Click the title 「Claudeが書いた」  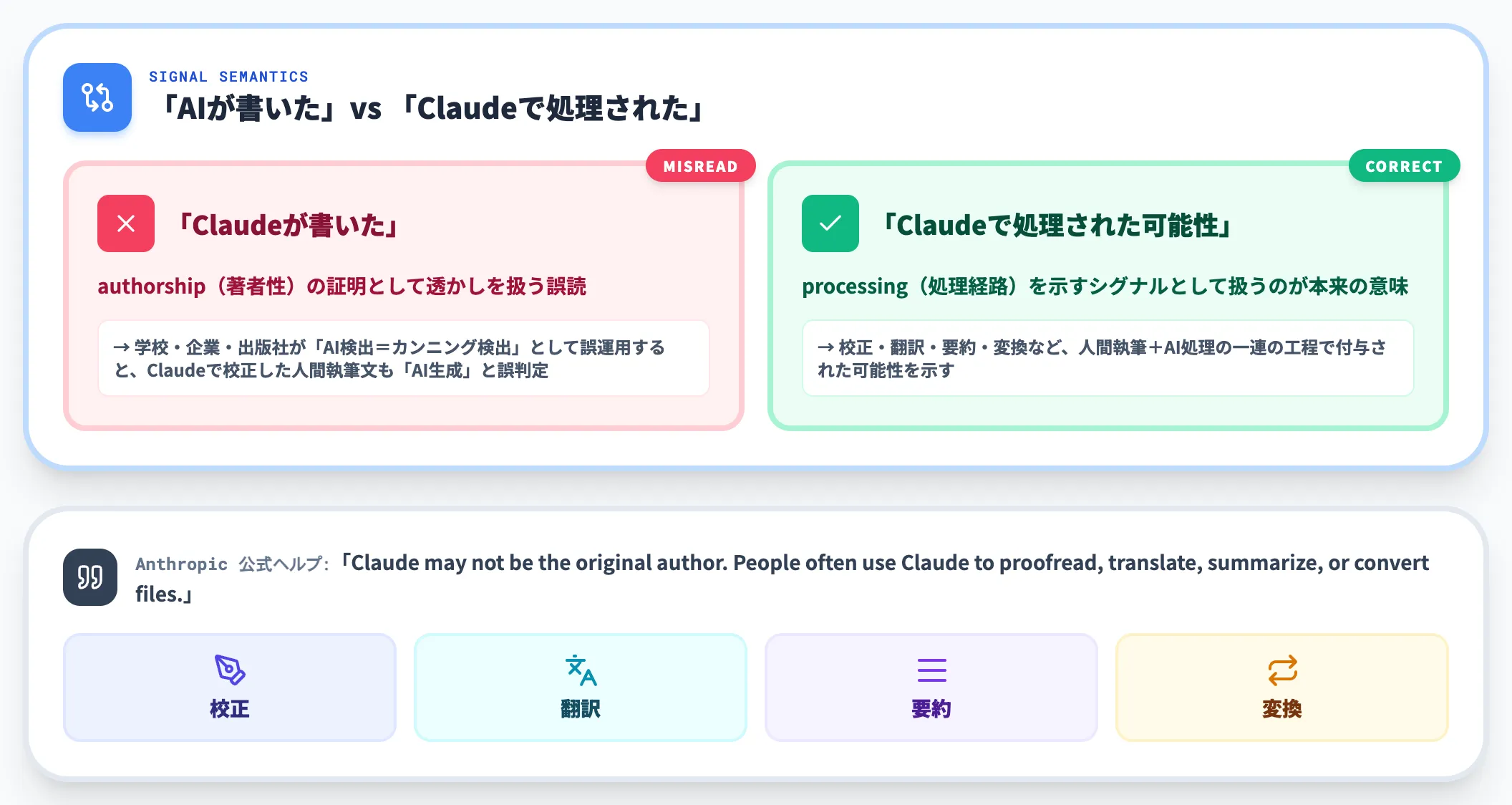point(286,225)
